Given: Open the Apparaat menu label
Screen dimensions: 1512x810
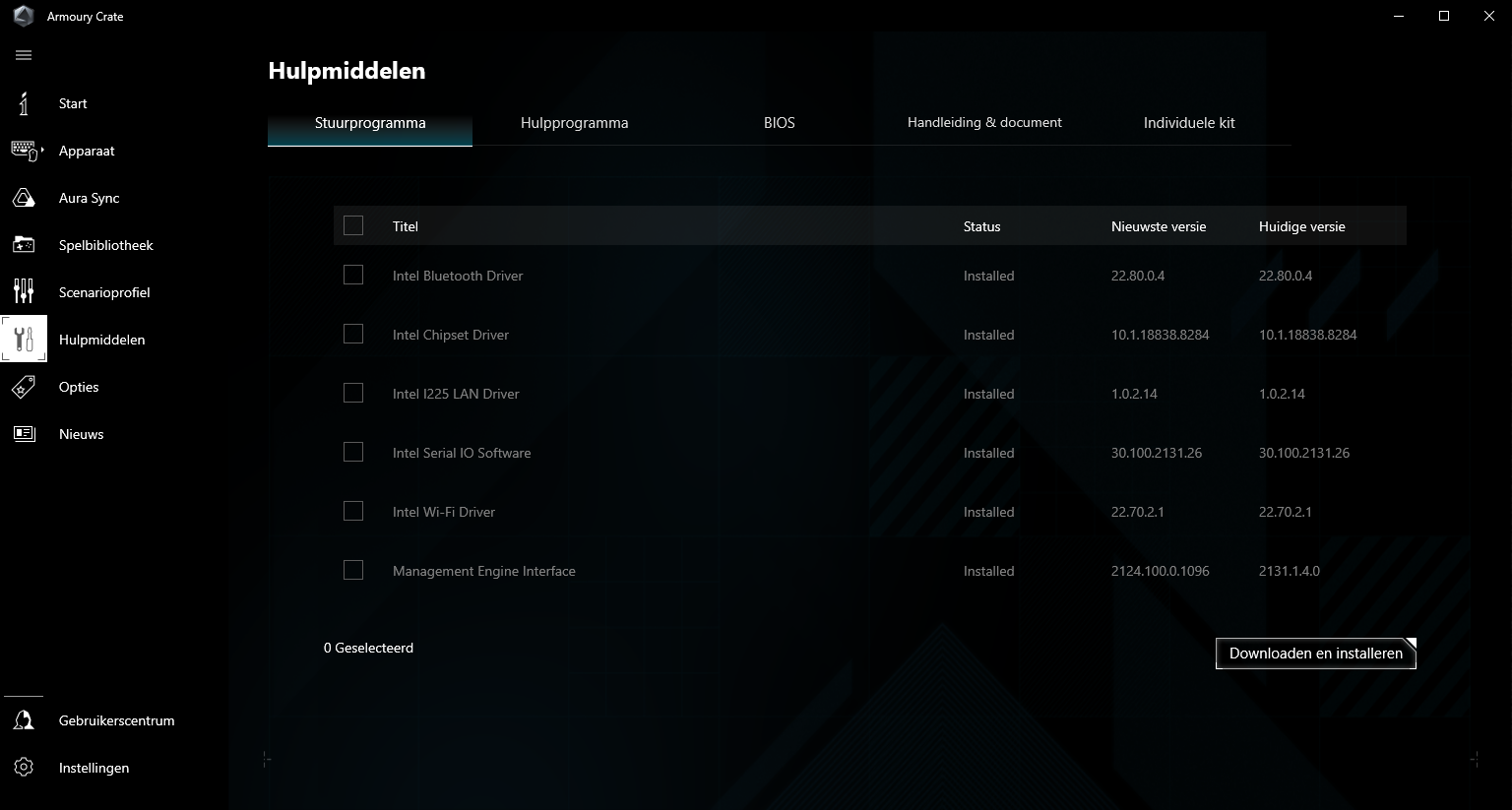Looking at the screenshot, I should pyautogui.click(x=87, y=151).
